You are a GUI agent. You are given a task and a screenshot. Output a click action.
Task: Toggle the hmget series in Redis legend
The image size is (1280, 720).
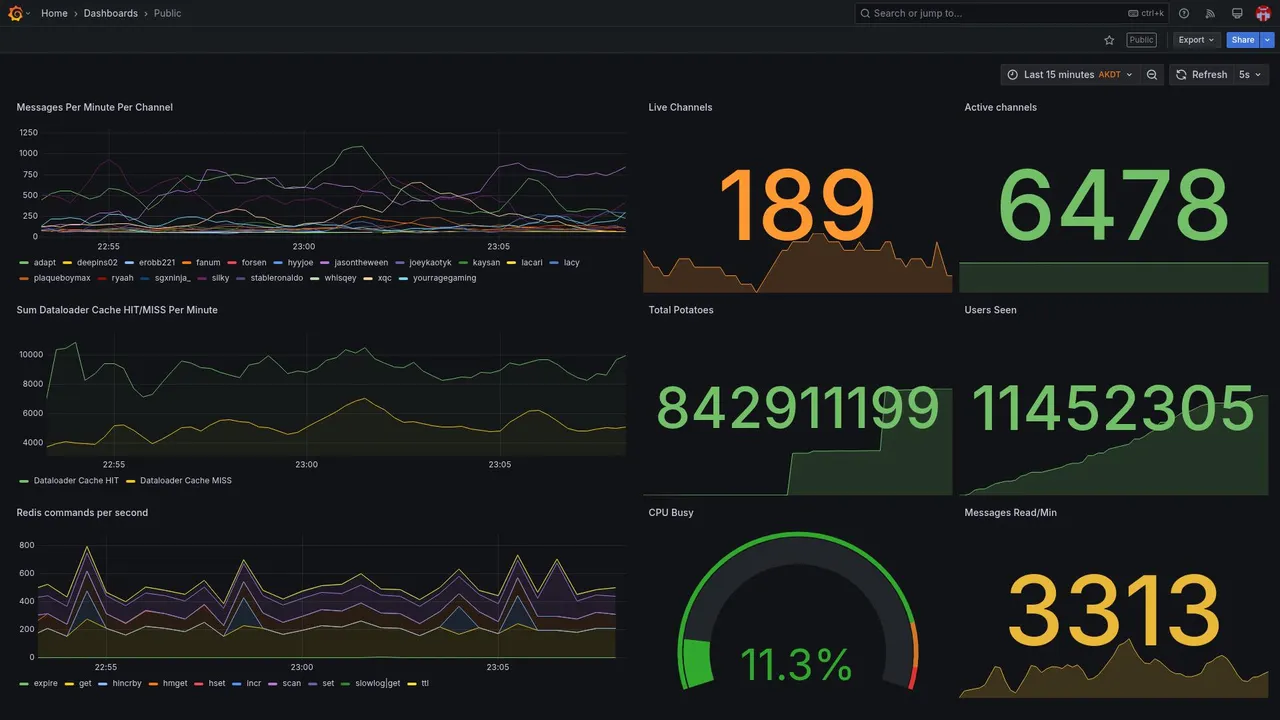pyautogui.click(x=168, y=684)
